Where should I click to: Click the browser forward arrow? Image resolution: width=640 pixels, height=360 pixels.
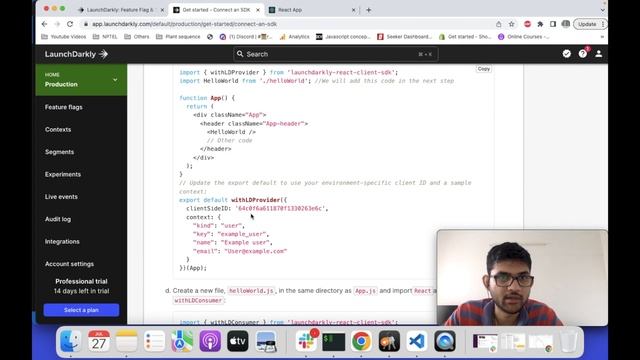tap(57, 24)
